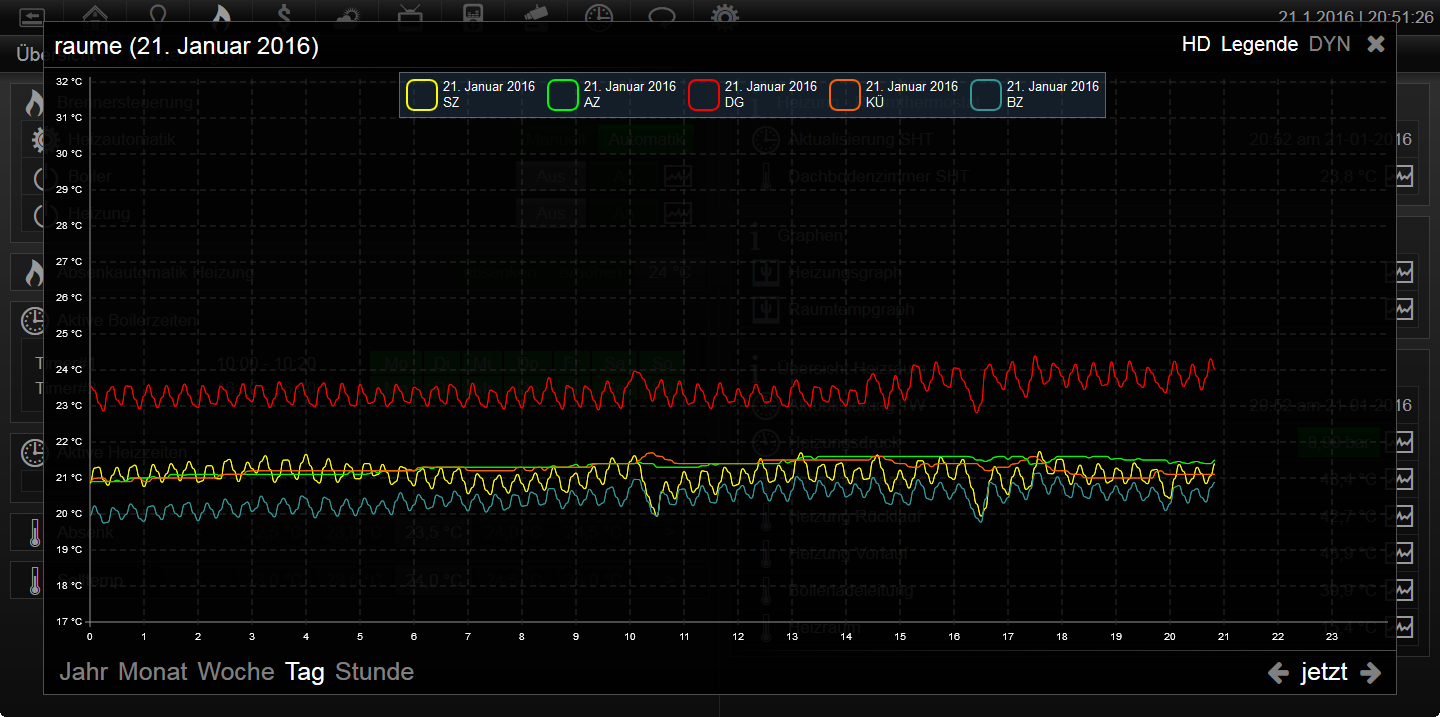Switch graph range to Jahr

tap(84, 672)
